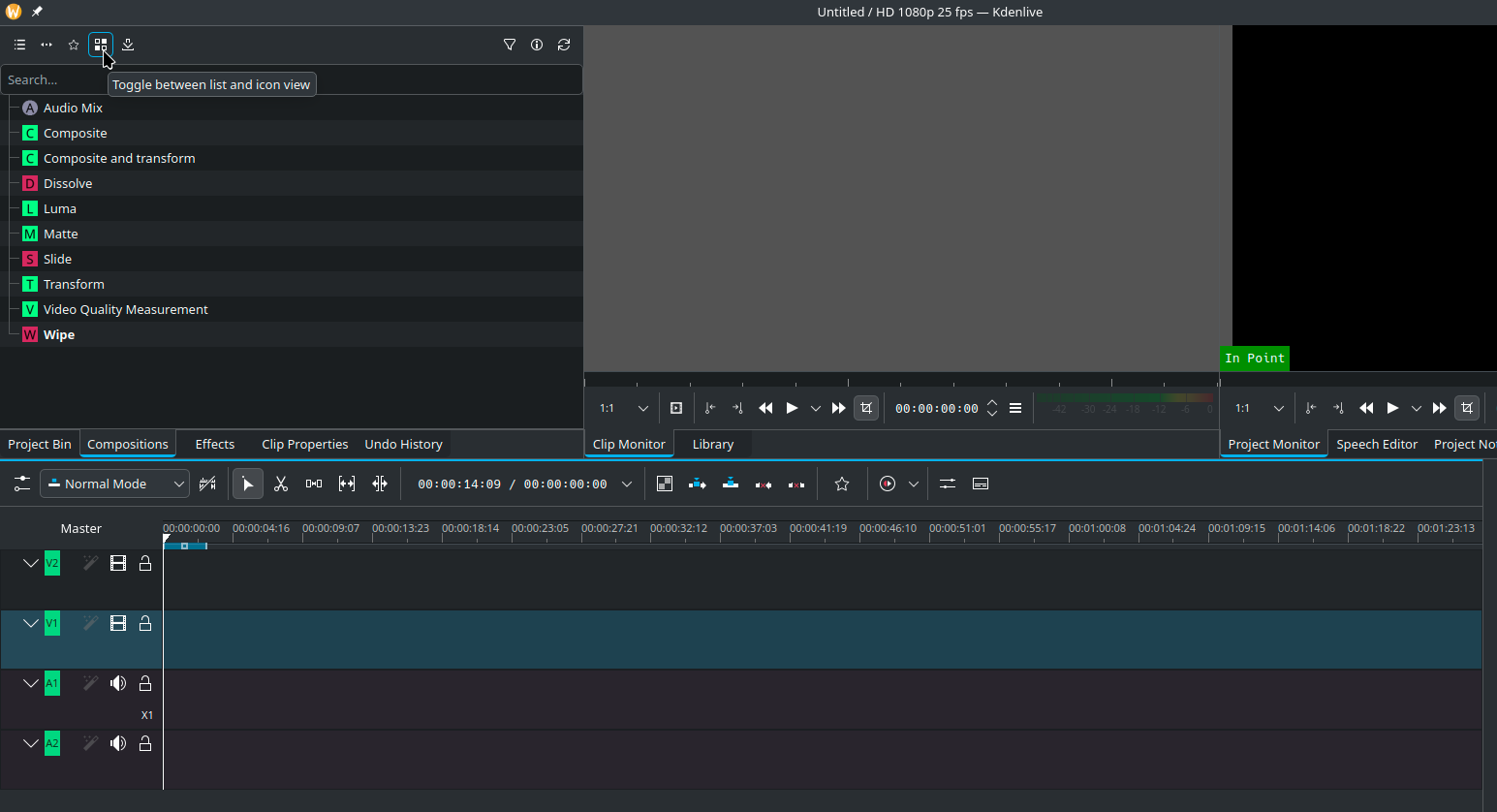Select the Dissolve composition

(x=68, y=183)
